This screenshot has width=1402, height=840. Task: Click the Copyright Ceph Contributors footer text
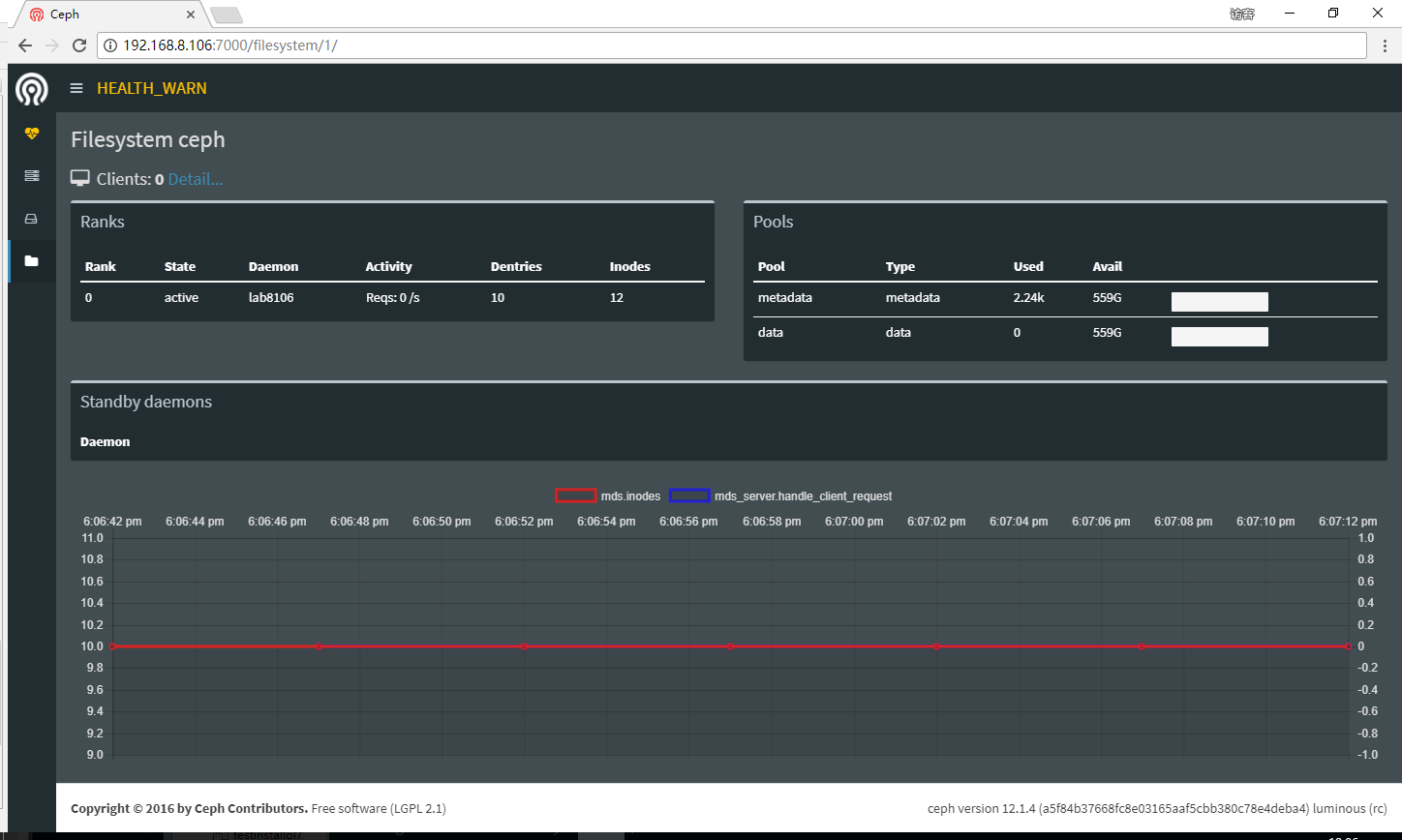(190, 808)
